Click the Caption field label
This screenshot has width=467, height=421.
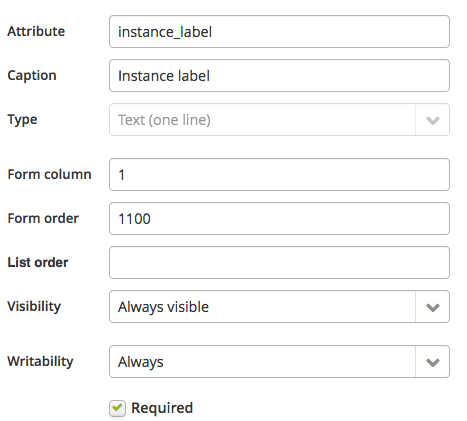pyautogui.click(x=32, y=76)
